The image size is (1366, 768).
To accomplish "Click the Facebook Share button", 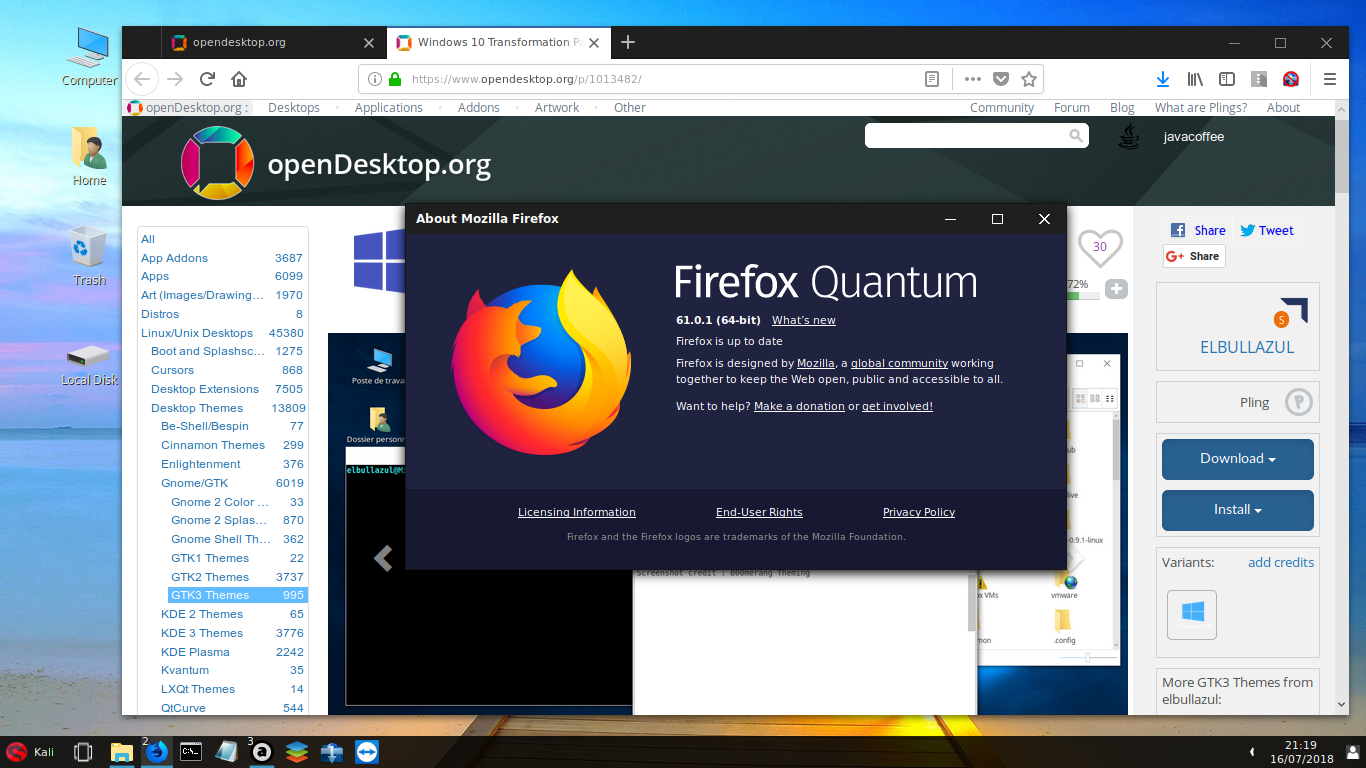I will click(1198, 230).
